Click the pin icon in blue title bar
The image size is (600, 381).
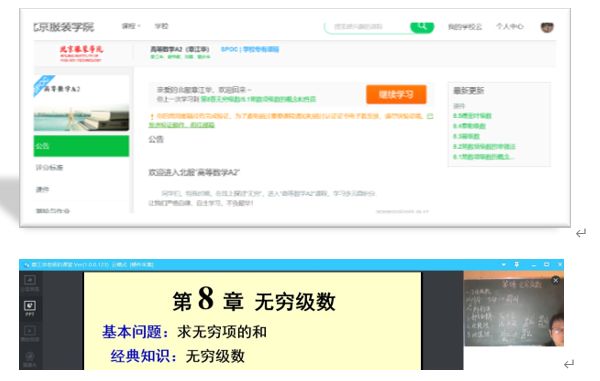point(517,265)
